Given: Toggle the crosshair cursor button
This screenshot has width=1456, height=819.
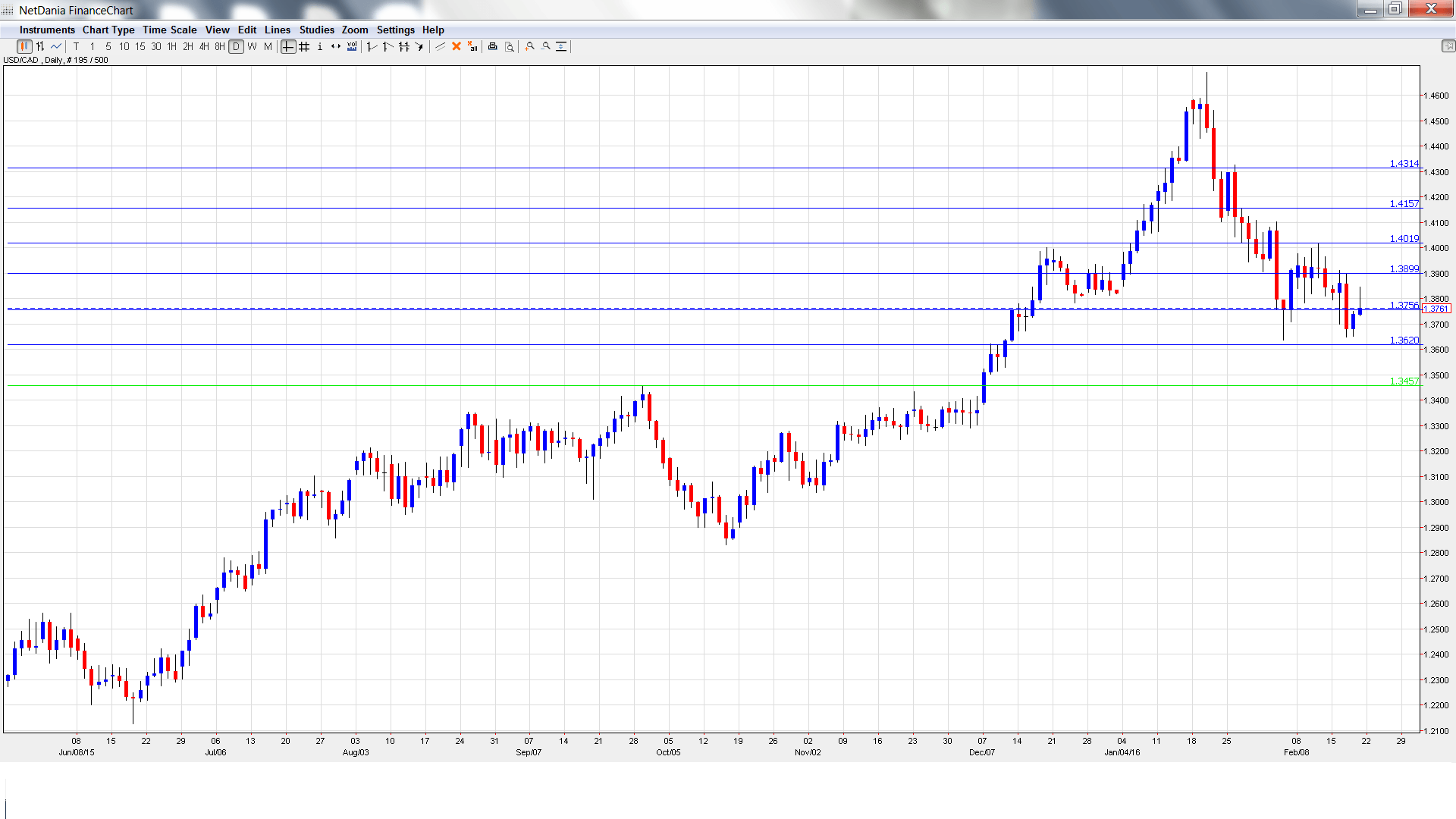Looking at the screenshot, I should click(x=288, y=47).
